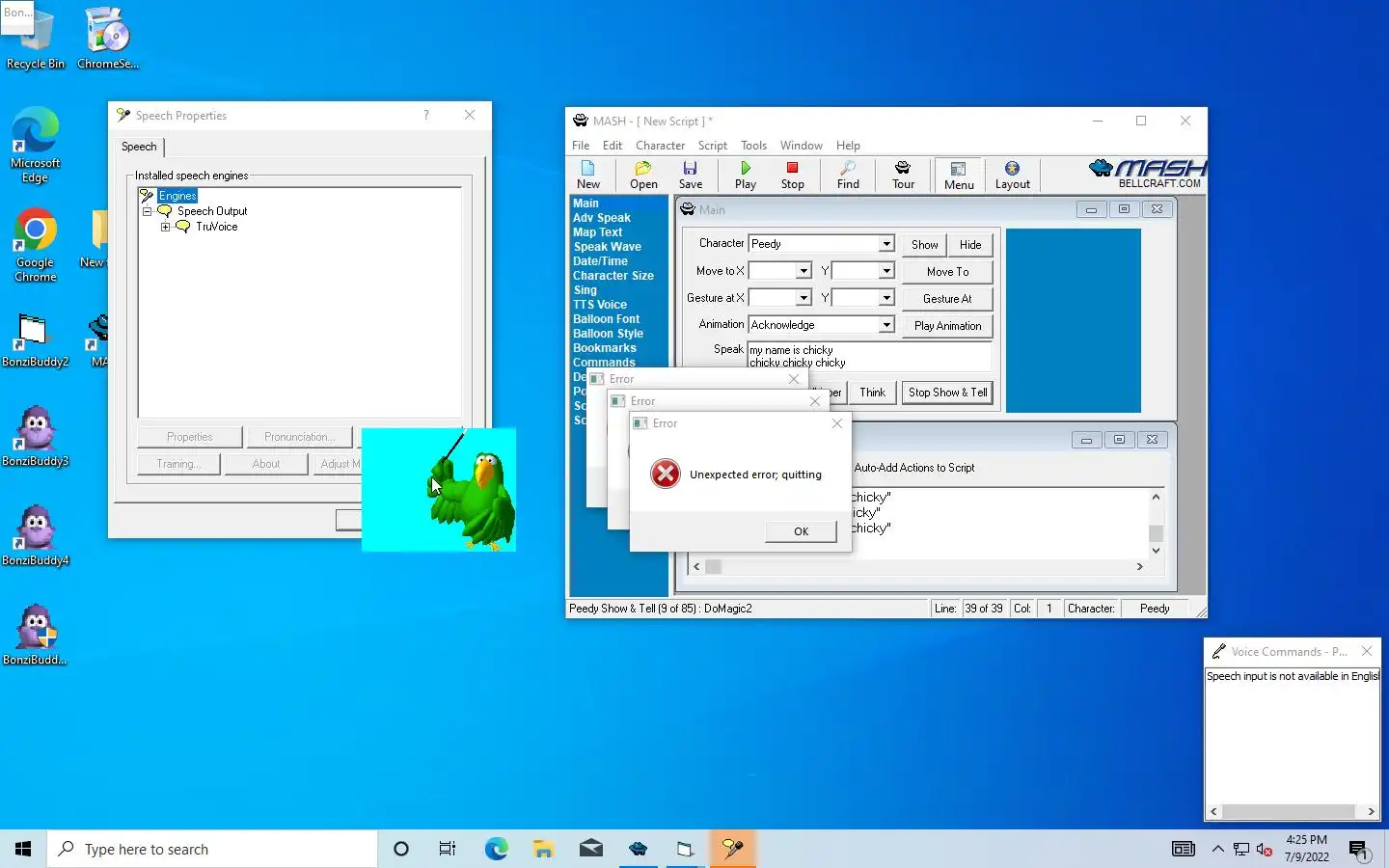Open the Mail app on the taskbar

591,849
